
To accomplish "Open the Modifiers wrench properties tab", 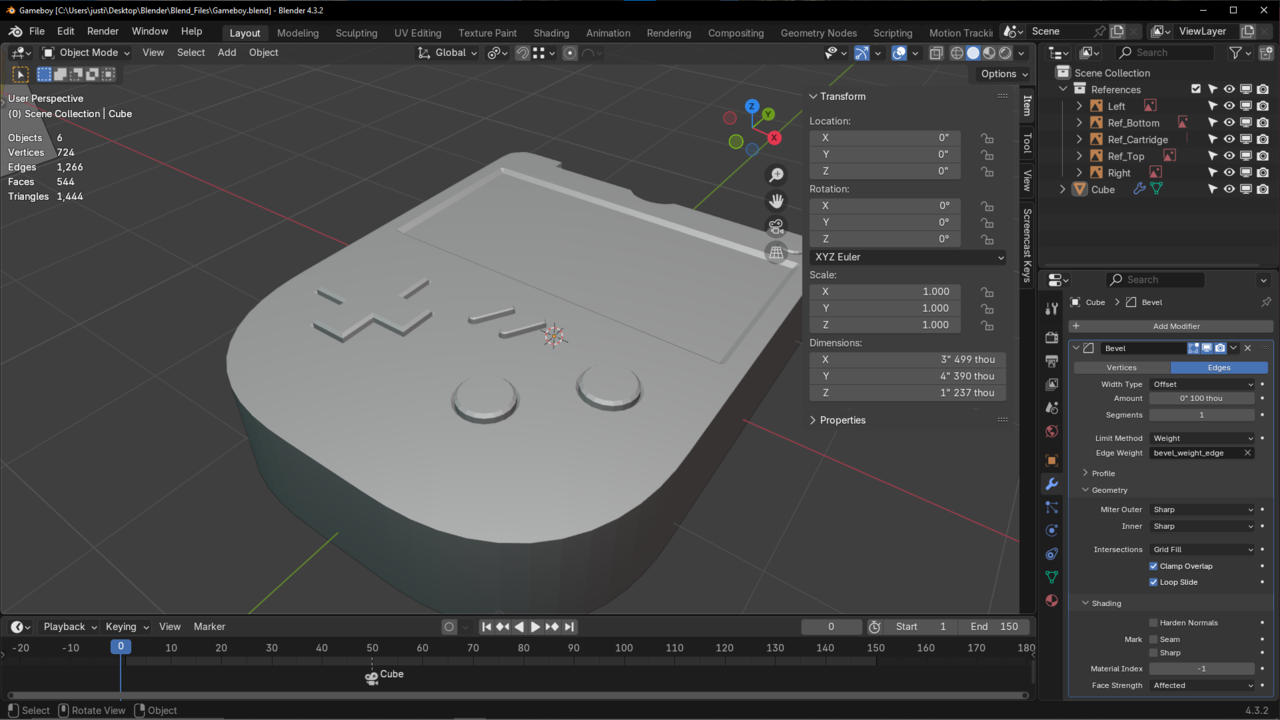I will [x=1051, y=484].
